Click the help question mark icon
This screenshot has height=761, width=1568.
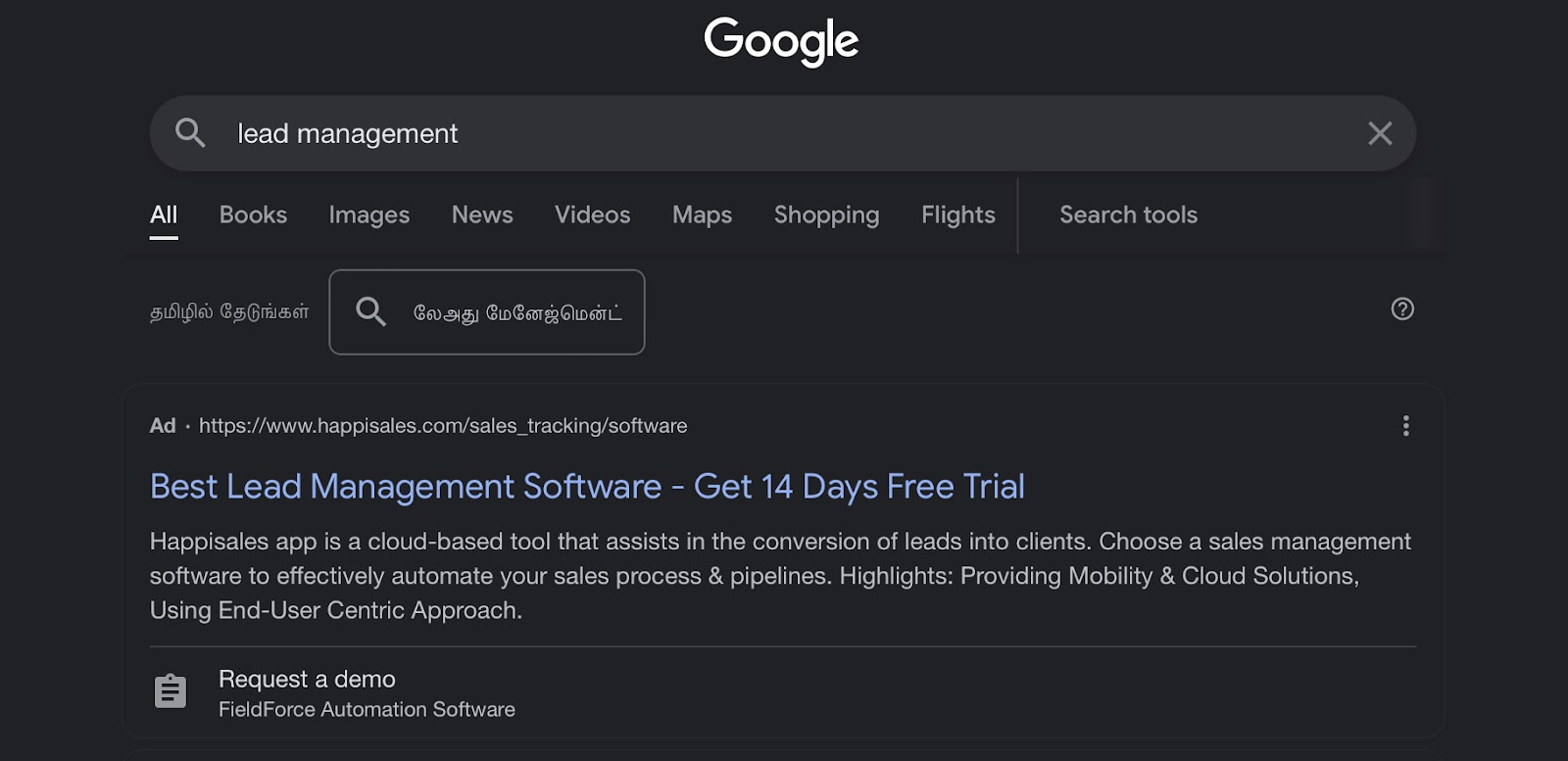pyautogui.click(x=1402, y=309)
